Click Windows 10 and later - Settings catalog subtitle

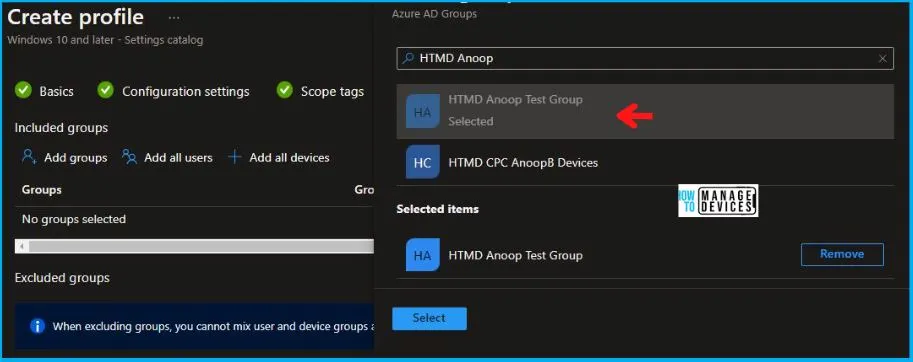pos(105,40)
